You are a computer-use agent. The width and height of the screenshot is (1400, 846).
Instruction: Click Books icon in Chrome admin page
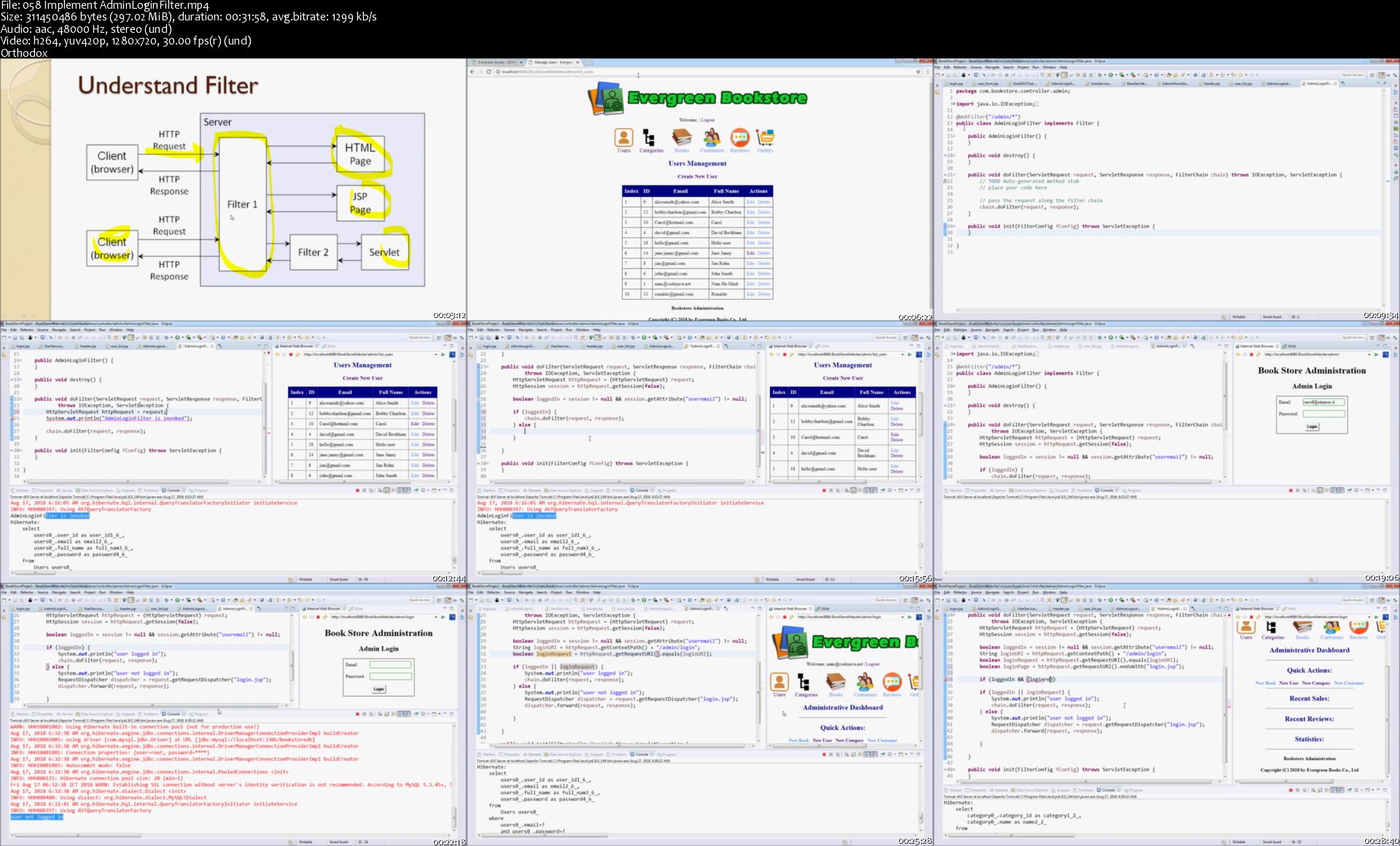click(681, 138)
